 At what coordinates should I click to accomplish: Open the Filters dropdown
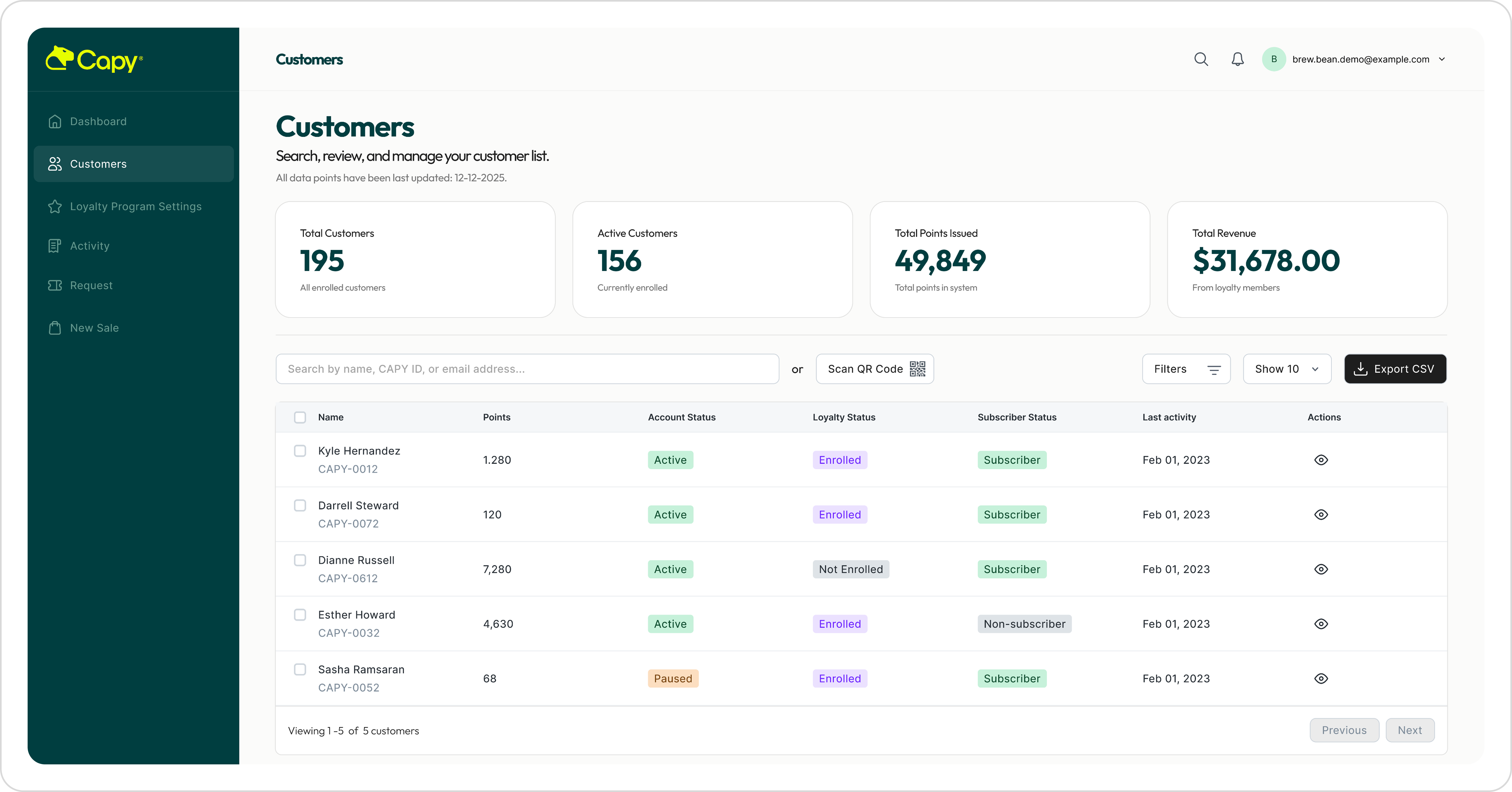coord(1186,369)
